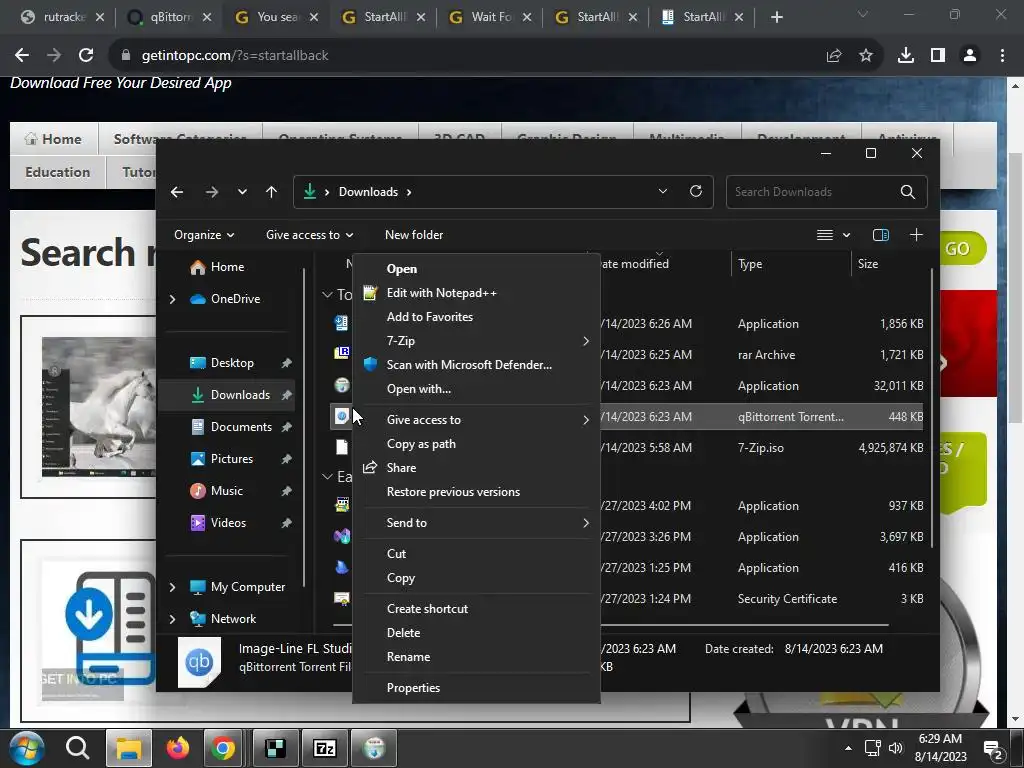The width and height of the screenshot is (1024, 768).
Task: Expand Network tree node
Action: 172,619
